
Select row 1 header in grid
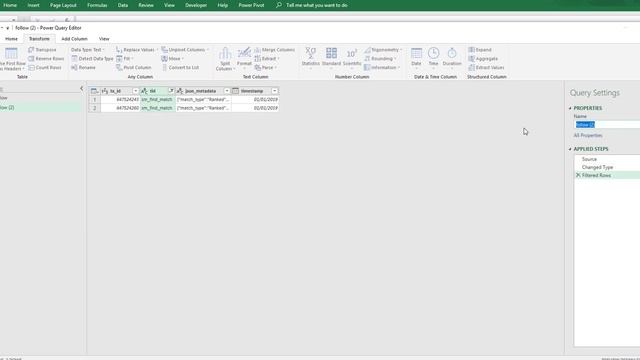click(x=95, y=100)
